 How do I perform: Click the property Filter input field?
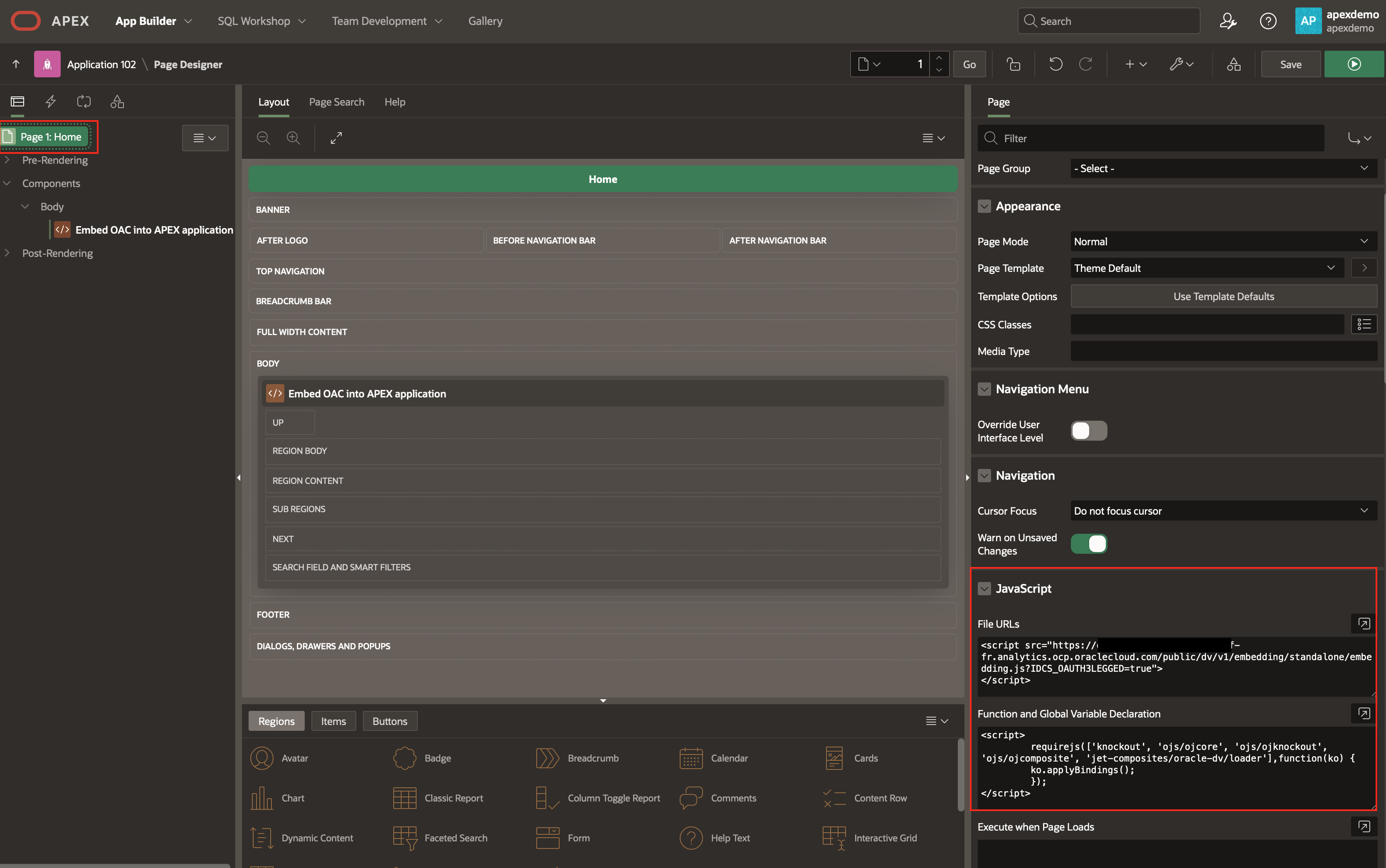pos(1151,138)
